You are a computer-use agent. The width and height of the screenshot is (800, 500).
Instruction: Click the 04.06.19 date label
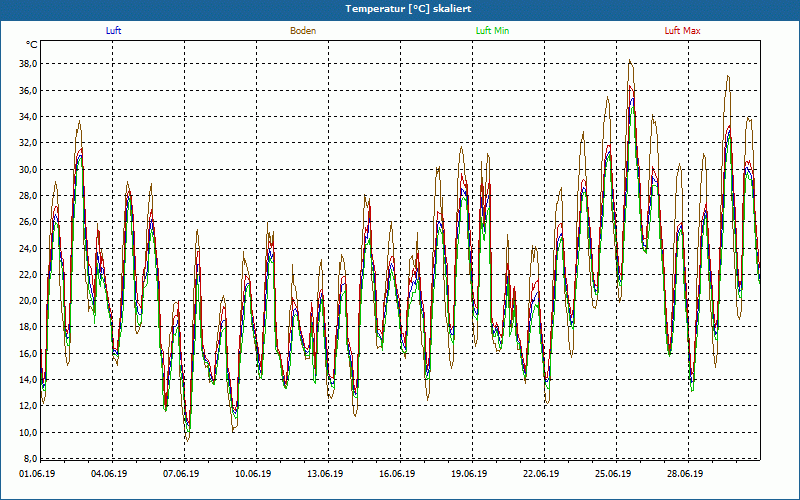[x=109, y=473]
